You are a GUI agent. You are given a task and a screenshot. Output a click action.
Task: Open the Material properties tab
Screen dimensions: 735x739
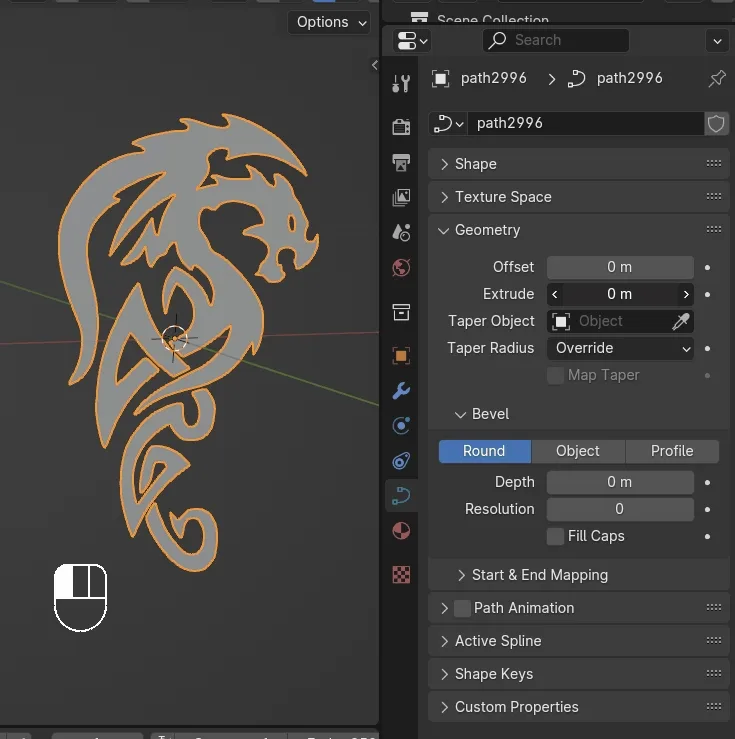[x=401, y=531]
